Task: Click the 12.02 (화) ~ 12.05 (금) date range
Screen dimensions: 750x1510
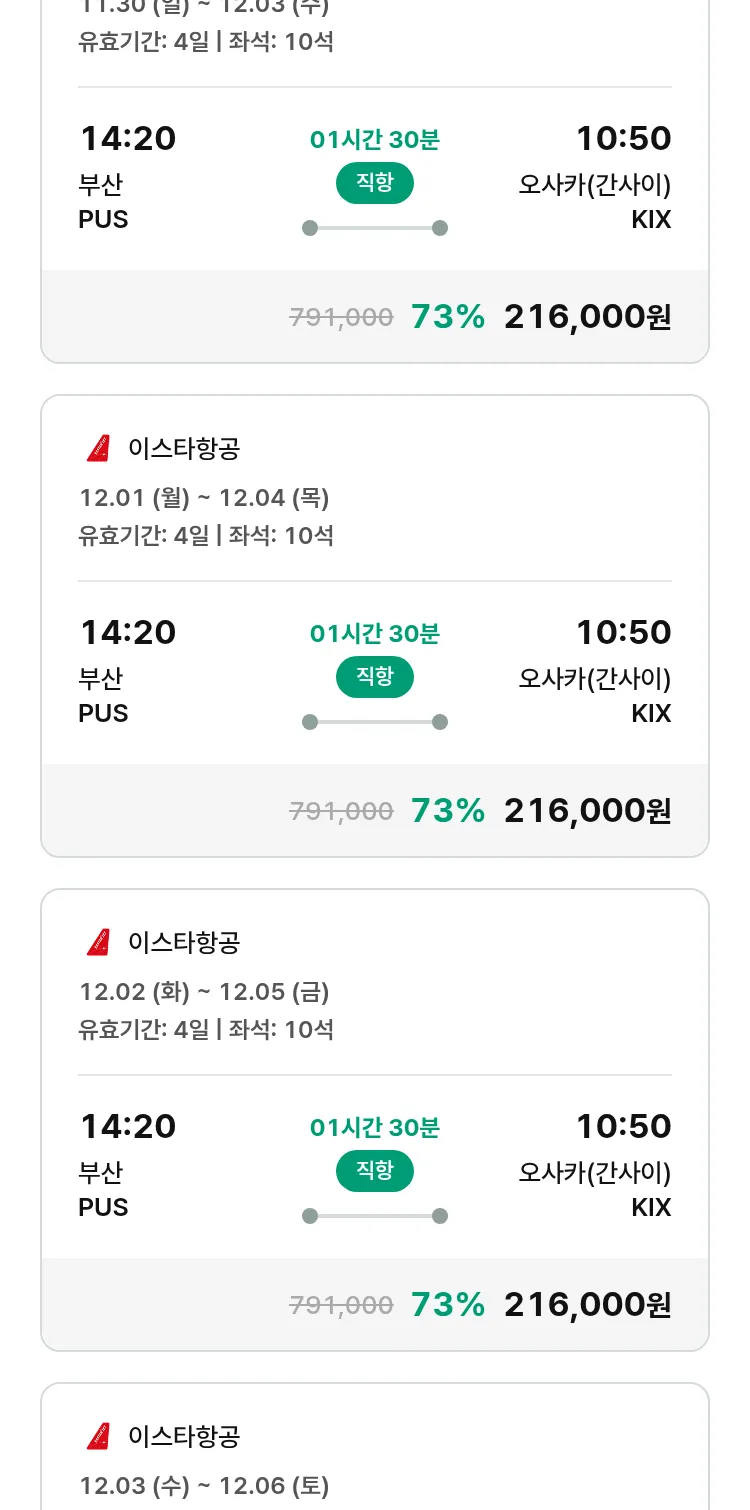Action: coord(204,992)
